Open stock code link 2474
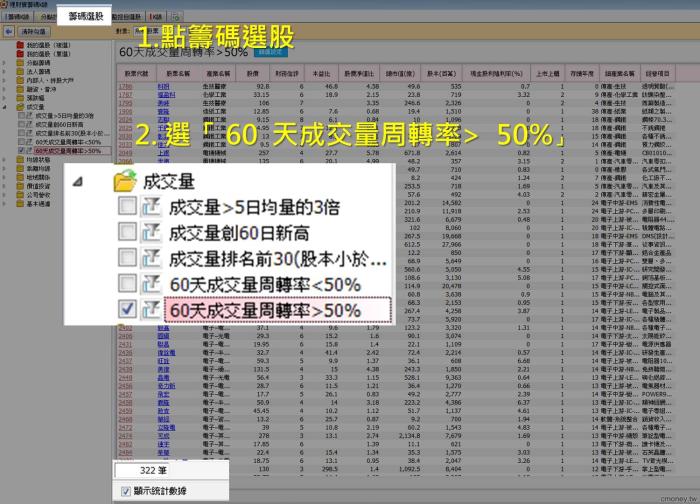 (x=125, y=436)
